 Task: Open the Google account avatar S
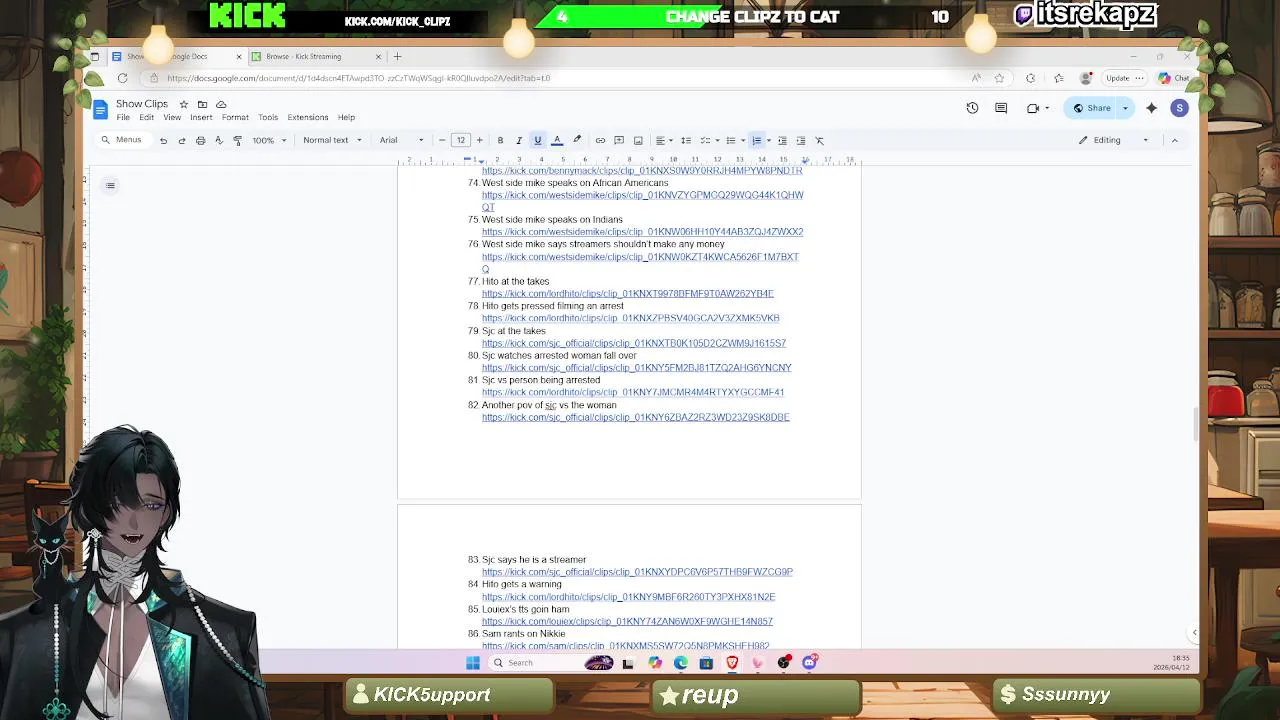pyautogui.click(x=1179, y=108)
